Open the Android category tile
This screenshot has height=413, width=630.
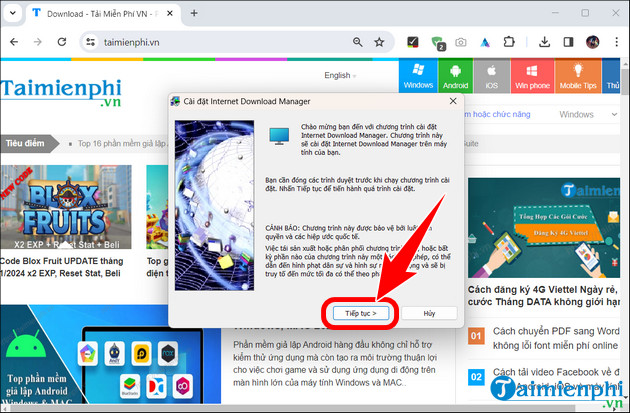tap(455, 76)
